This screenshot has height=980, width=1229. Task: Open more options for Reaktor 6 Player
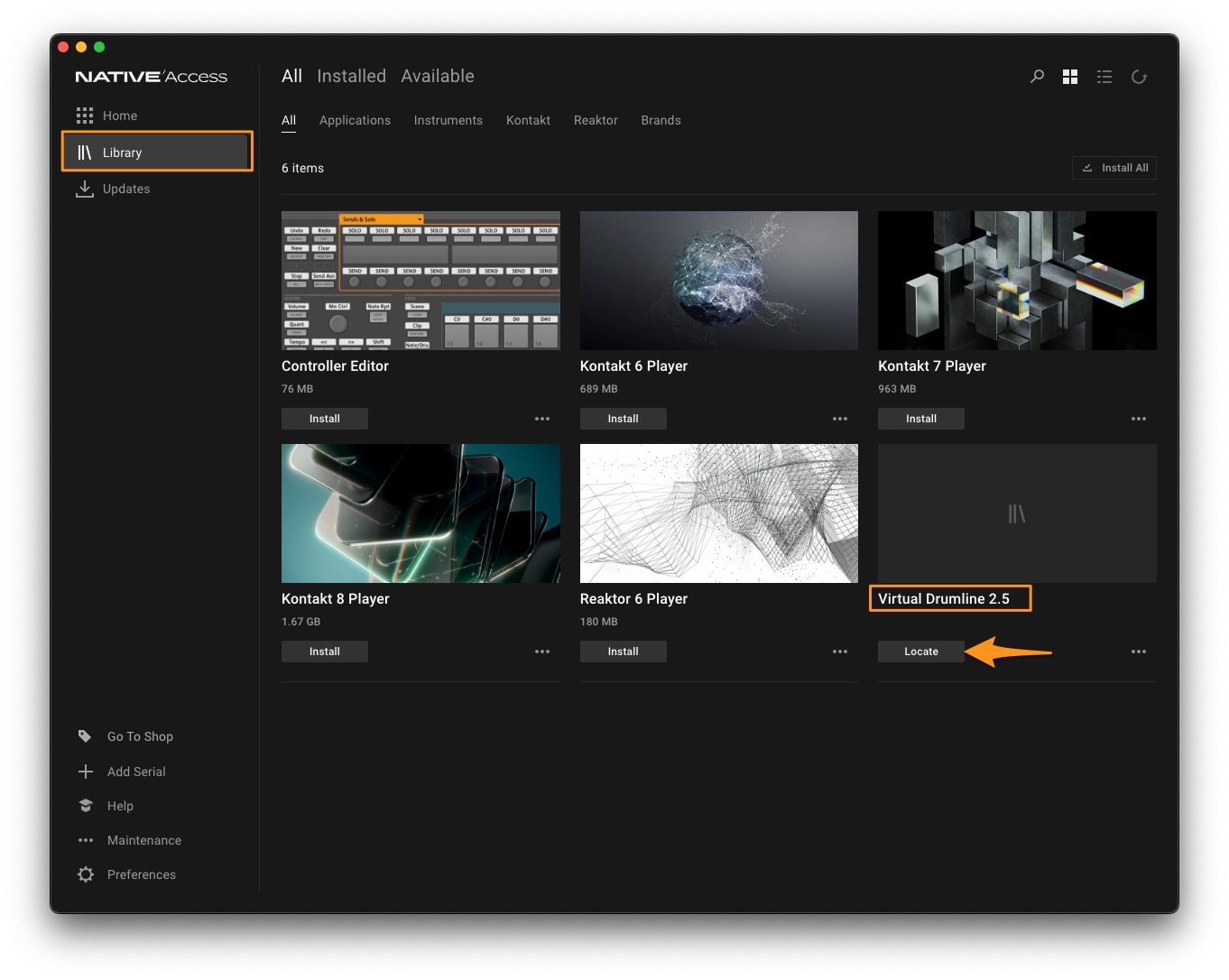coord(840,652)
